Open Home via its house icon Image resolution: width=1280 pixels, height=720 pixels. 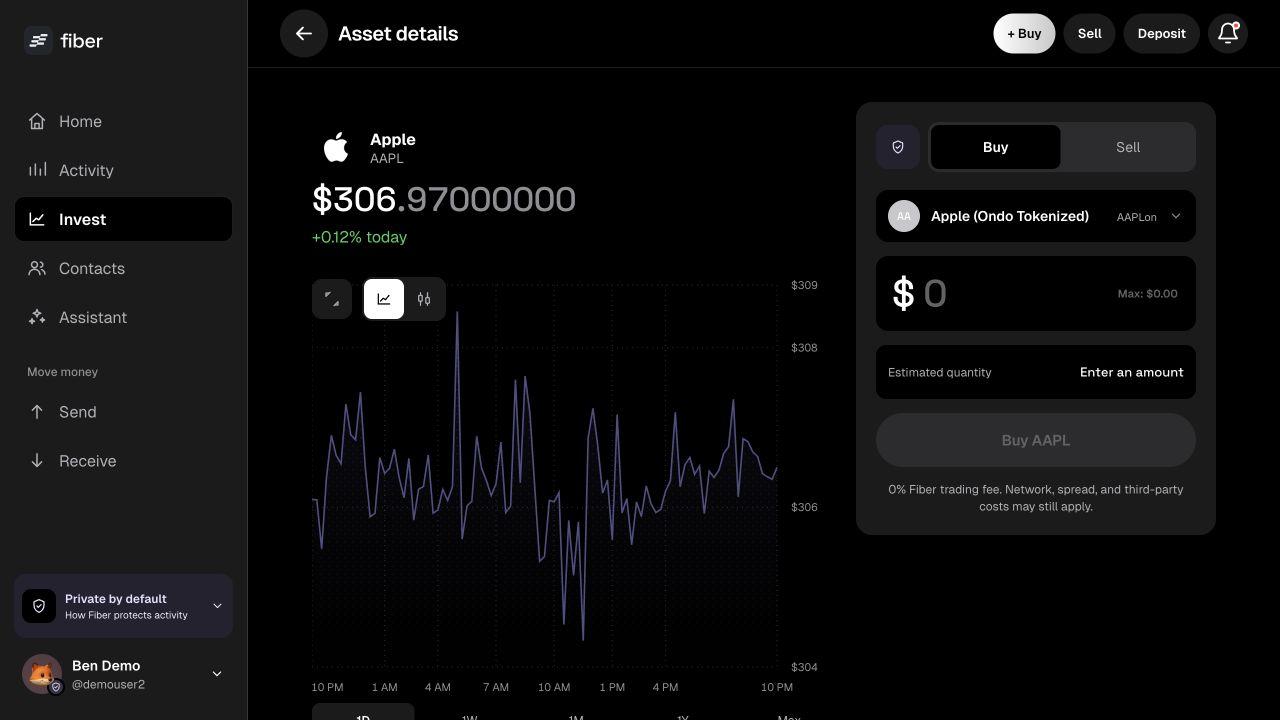[37, 121]
